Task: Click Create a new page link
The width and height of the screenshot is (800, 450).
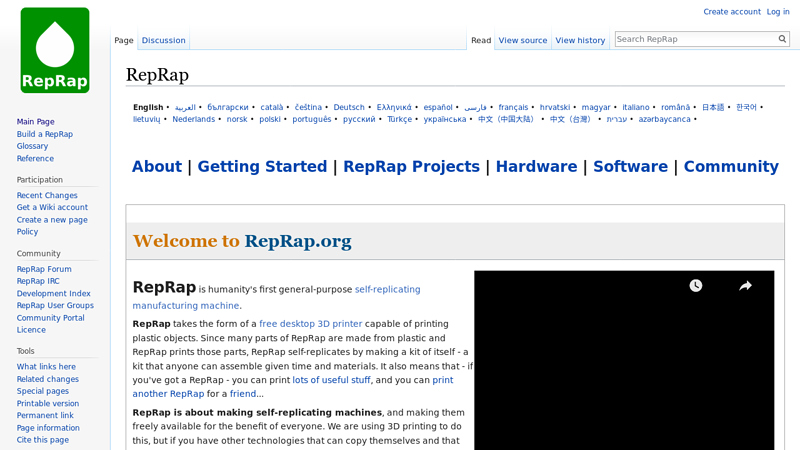Action: click(52, 219)
